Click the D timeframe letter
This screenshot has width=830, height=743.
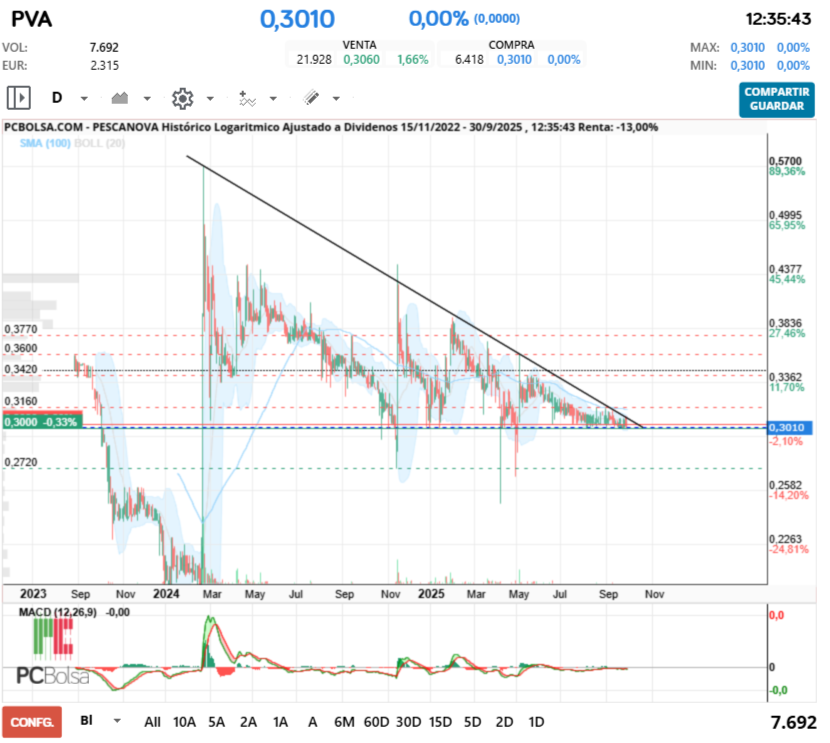tap(57, 98)
